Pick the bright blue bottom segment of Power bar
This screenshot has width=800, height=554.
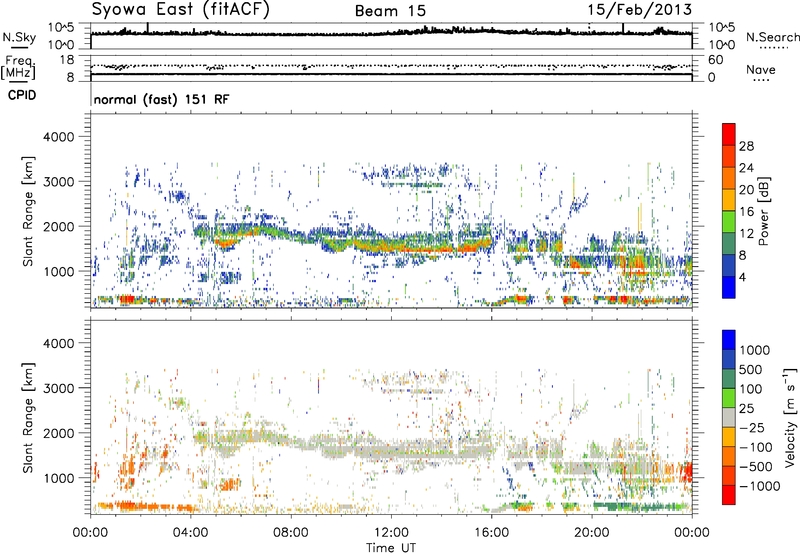[x=729, y=288]
